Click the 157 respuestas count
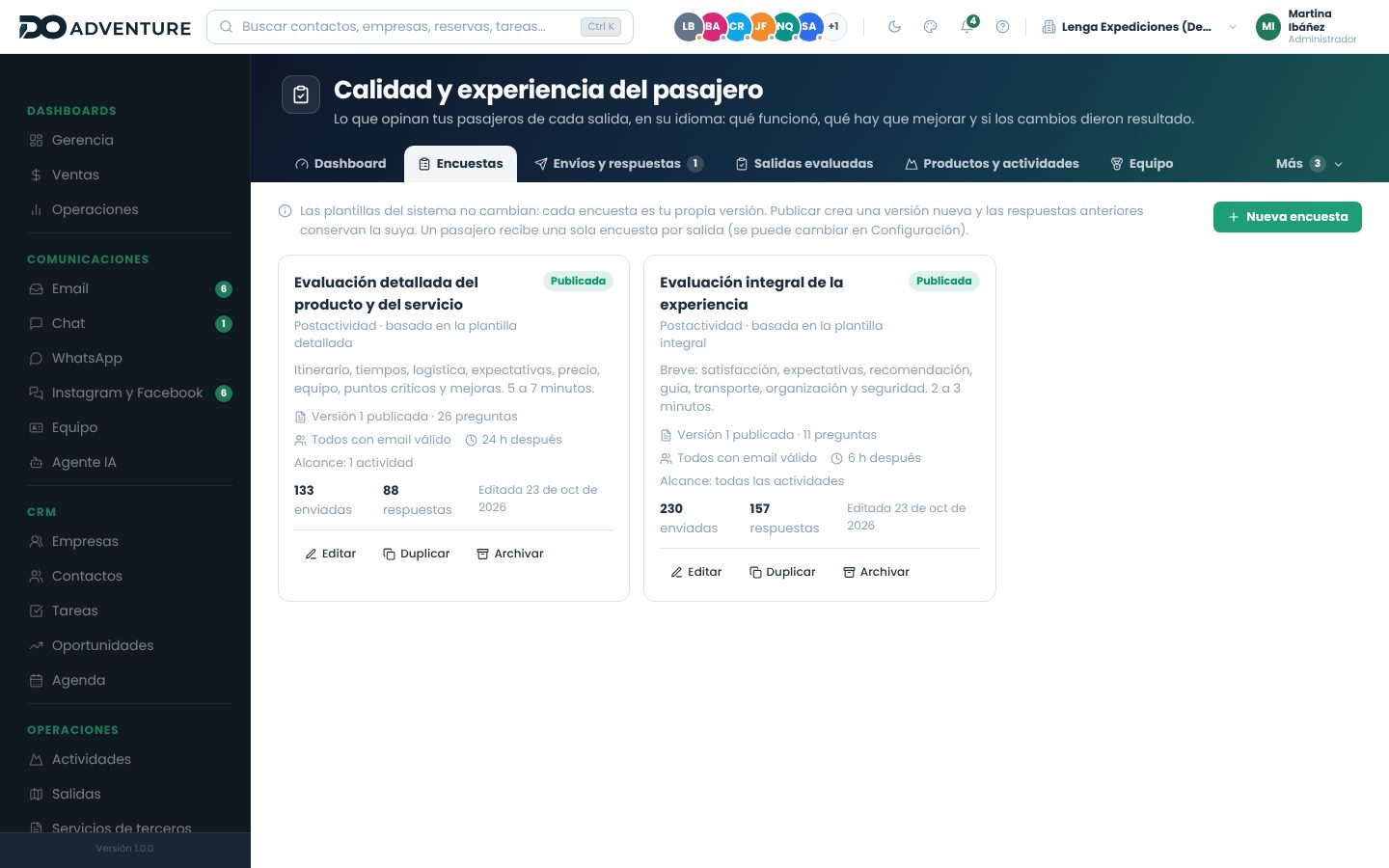 (784, 518)
